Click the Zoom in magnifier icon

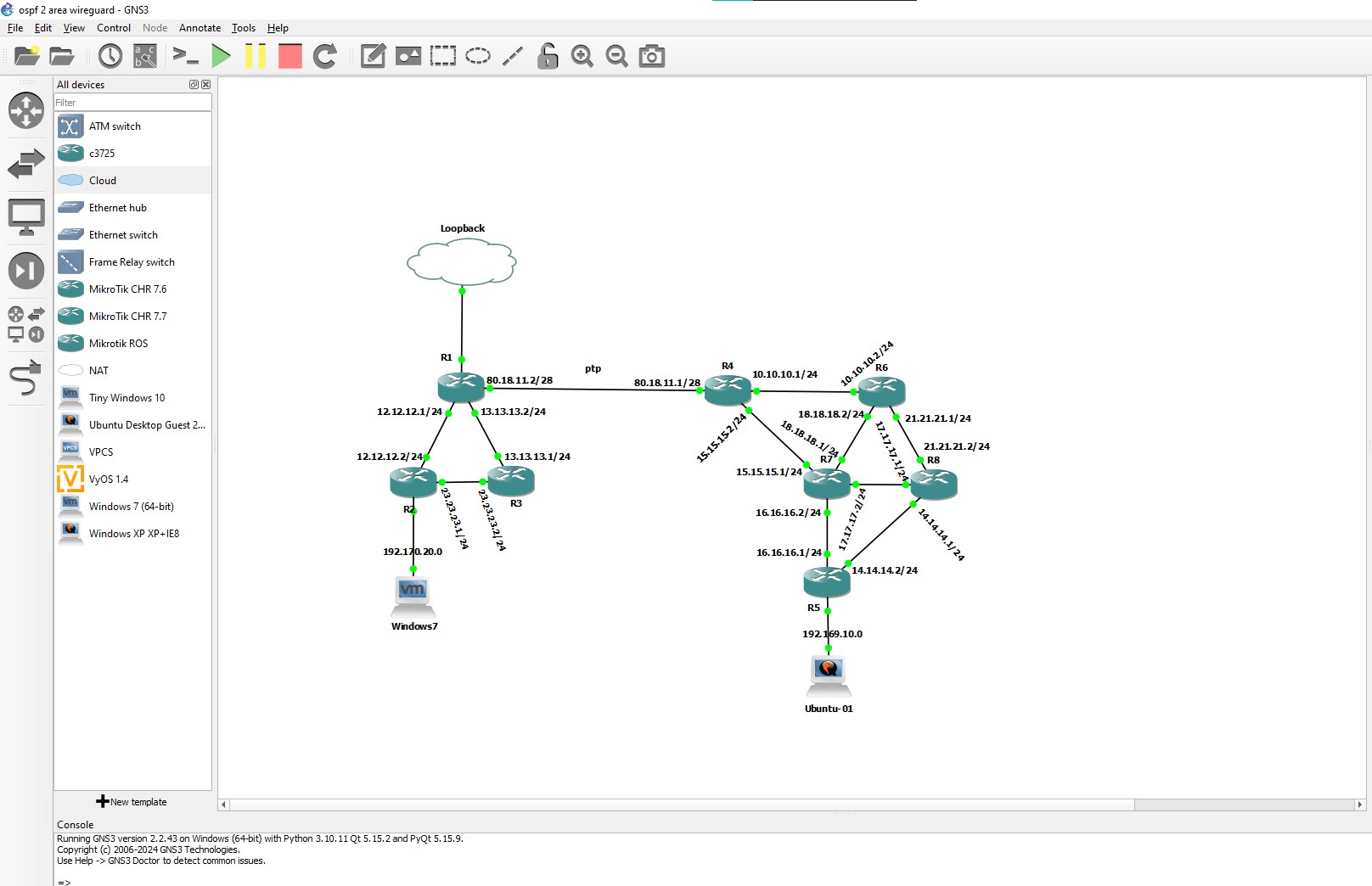[x=582, y=56]
